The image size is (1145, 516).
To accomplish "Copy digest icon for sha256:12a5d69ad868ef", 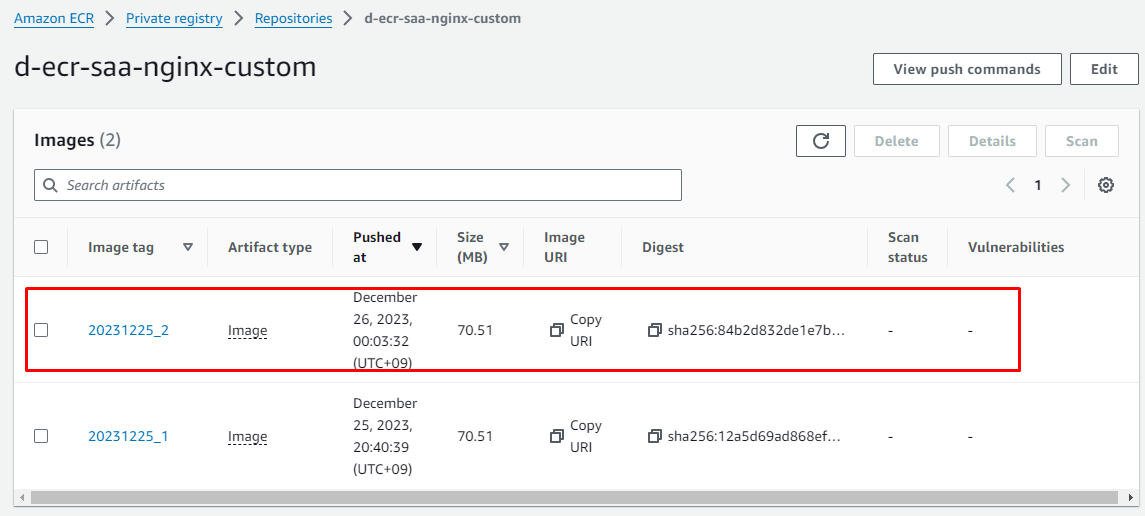I will point(655,436).
